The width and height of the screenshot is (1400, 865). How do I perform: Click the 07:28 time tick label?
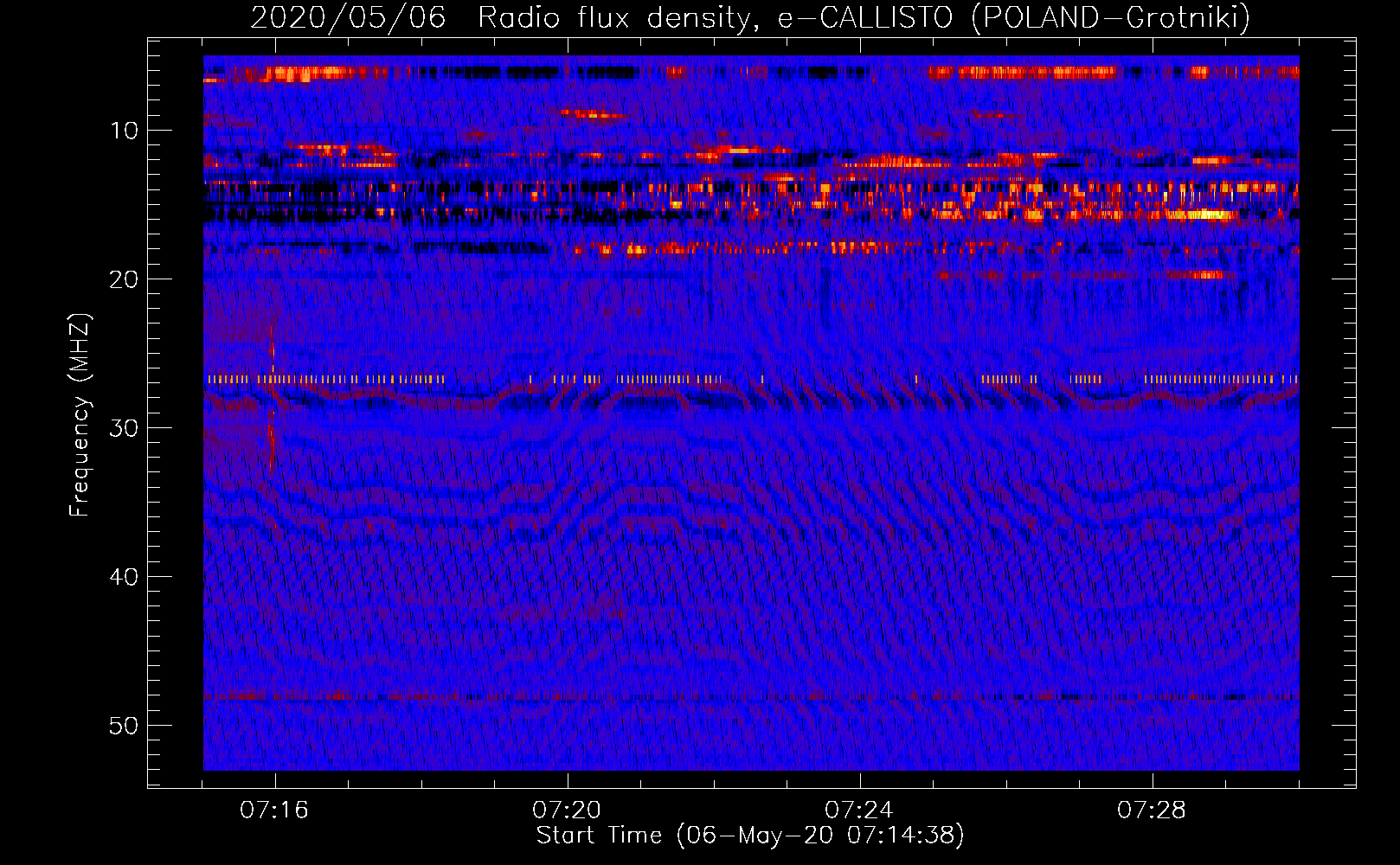coord(1152,810)
